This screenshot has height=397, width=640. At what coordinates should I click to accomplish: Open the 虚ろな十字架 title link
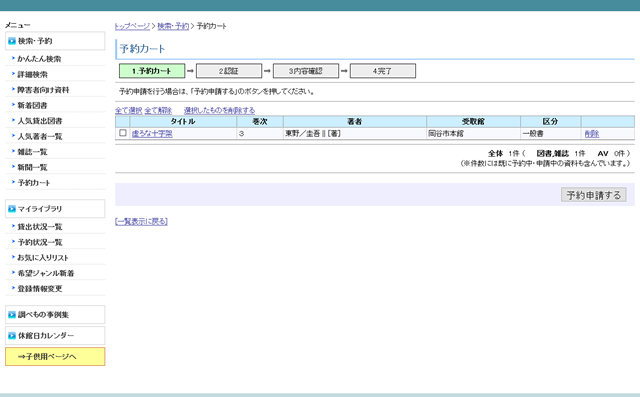152,134
